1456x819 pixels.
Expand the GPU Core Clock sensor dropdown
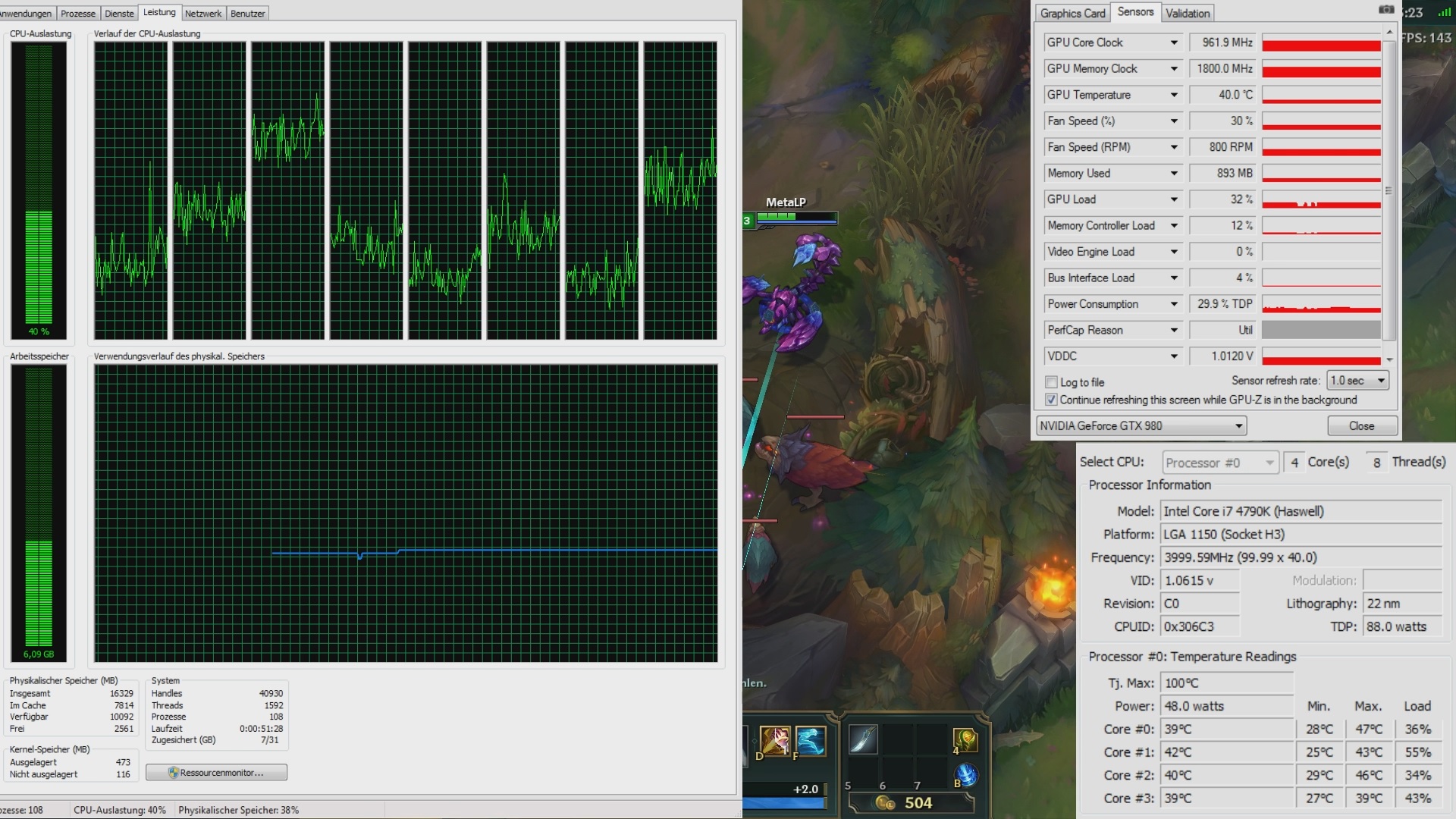pyautogui.click(x=1174, y=42)
